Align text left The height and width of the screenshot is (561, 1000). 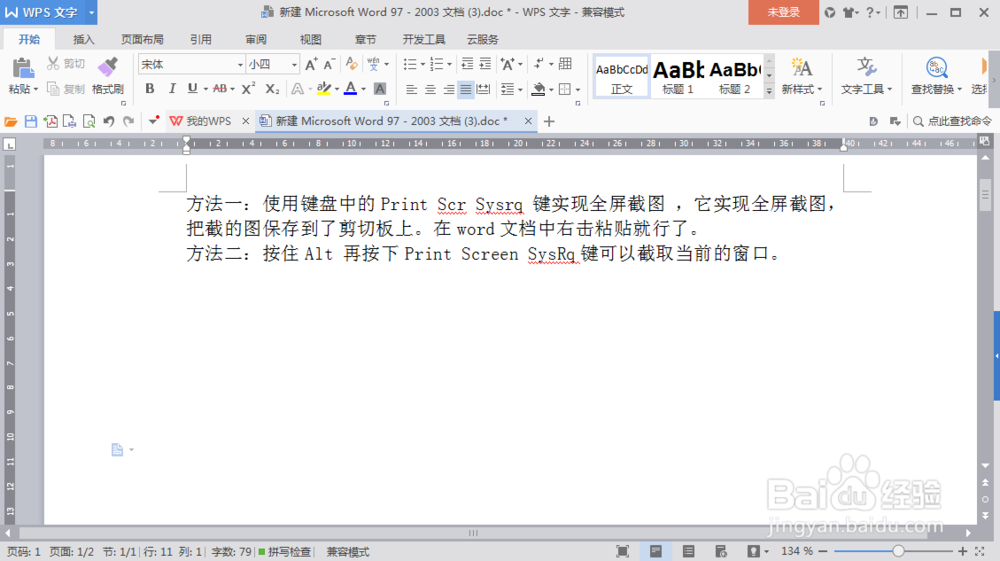(x=412, y=89)
